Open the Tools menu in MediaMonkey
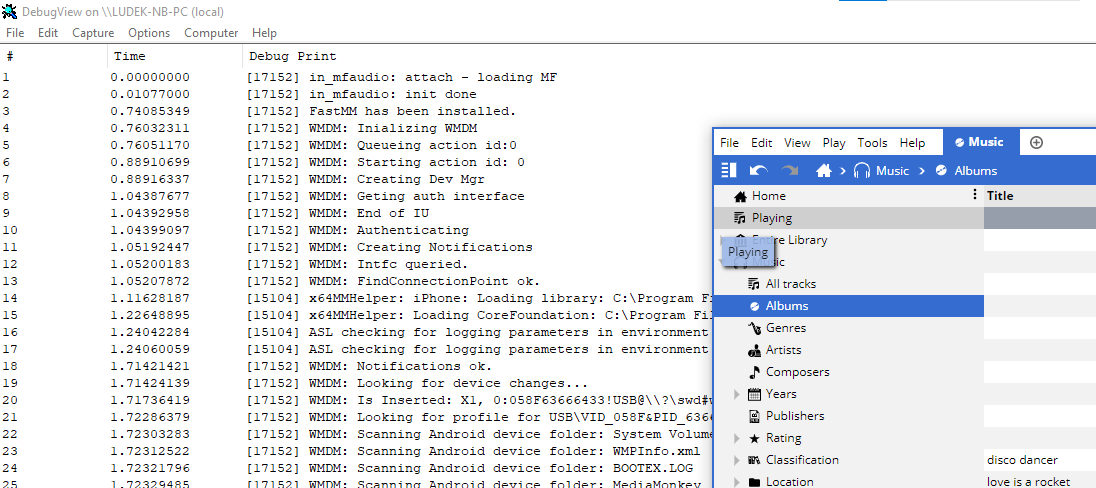The image size is (1096, 488). [872, 143]
